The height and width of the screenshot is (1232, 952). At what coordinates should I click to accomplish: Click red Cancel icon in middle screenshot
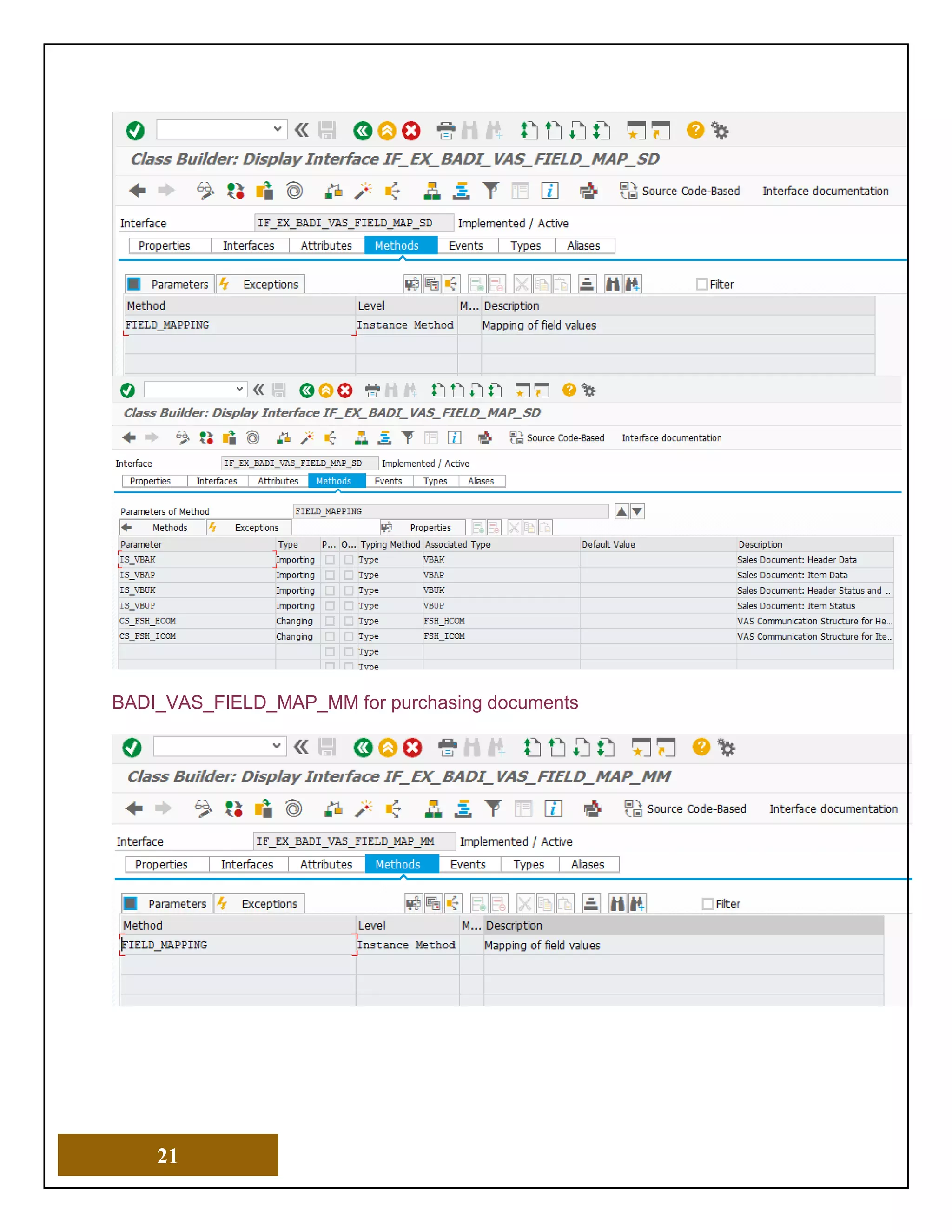[x=345, y=391]
